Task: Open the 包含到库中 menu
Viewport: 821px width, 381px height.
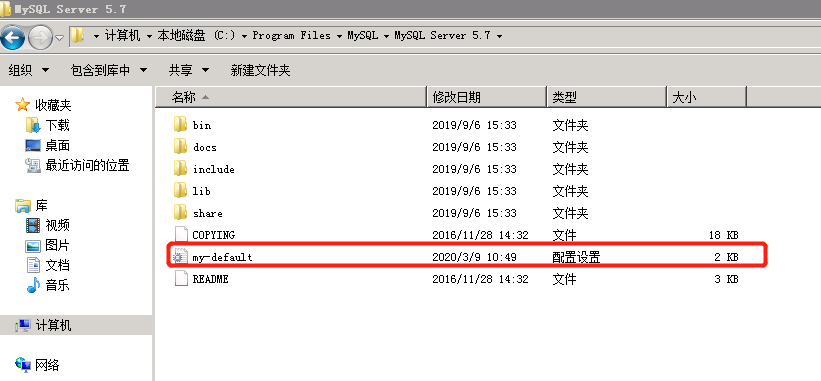Action: pos(109,70)
